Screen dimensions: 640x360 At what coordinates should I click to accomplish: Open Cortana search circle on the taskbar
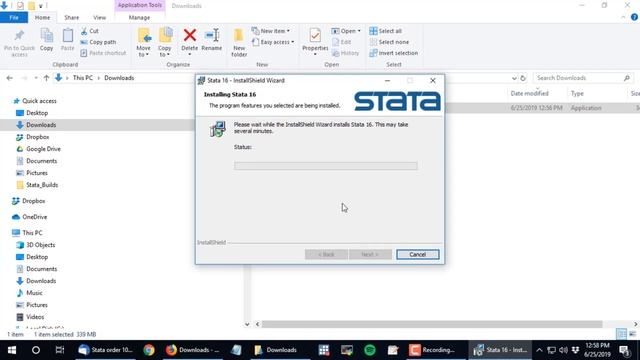coord(36,350)
